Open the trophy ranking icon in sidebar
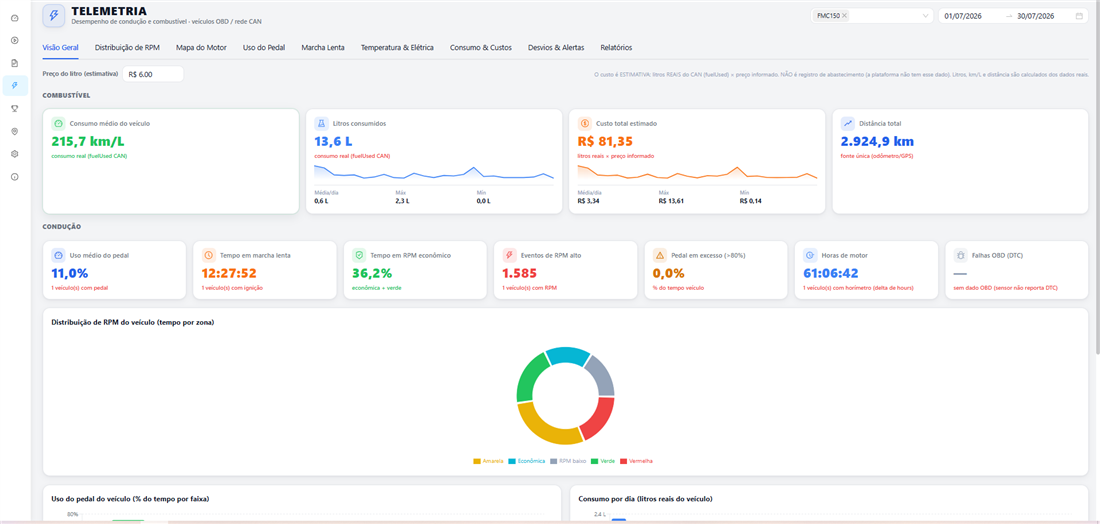The image size is (1100, 524). click(x=15, y=108)
